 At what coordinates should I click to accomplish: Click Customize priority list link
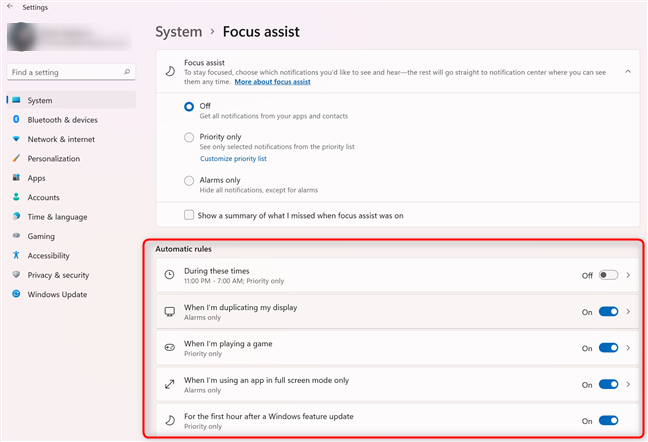233,159
